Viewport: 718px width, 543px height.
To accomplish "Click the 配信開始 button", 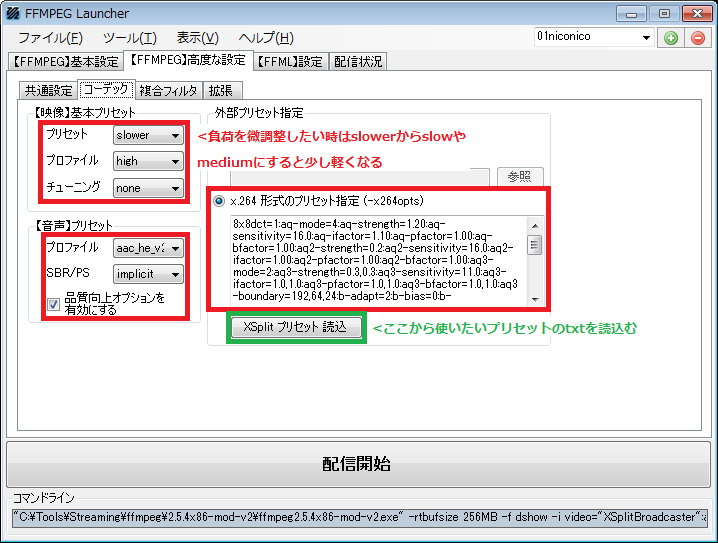I will pyautogui.click(x=358, y=464).
